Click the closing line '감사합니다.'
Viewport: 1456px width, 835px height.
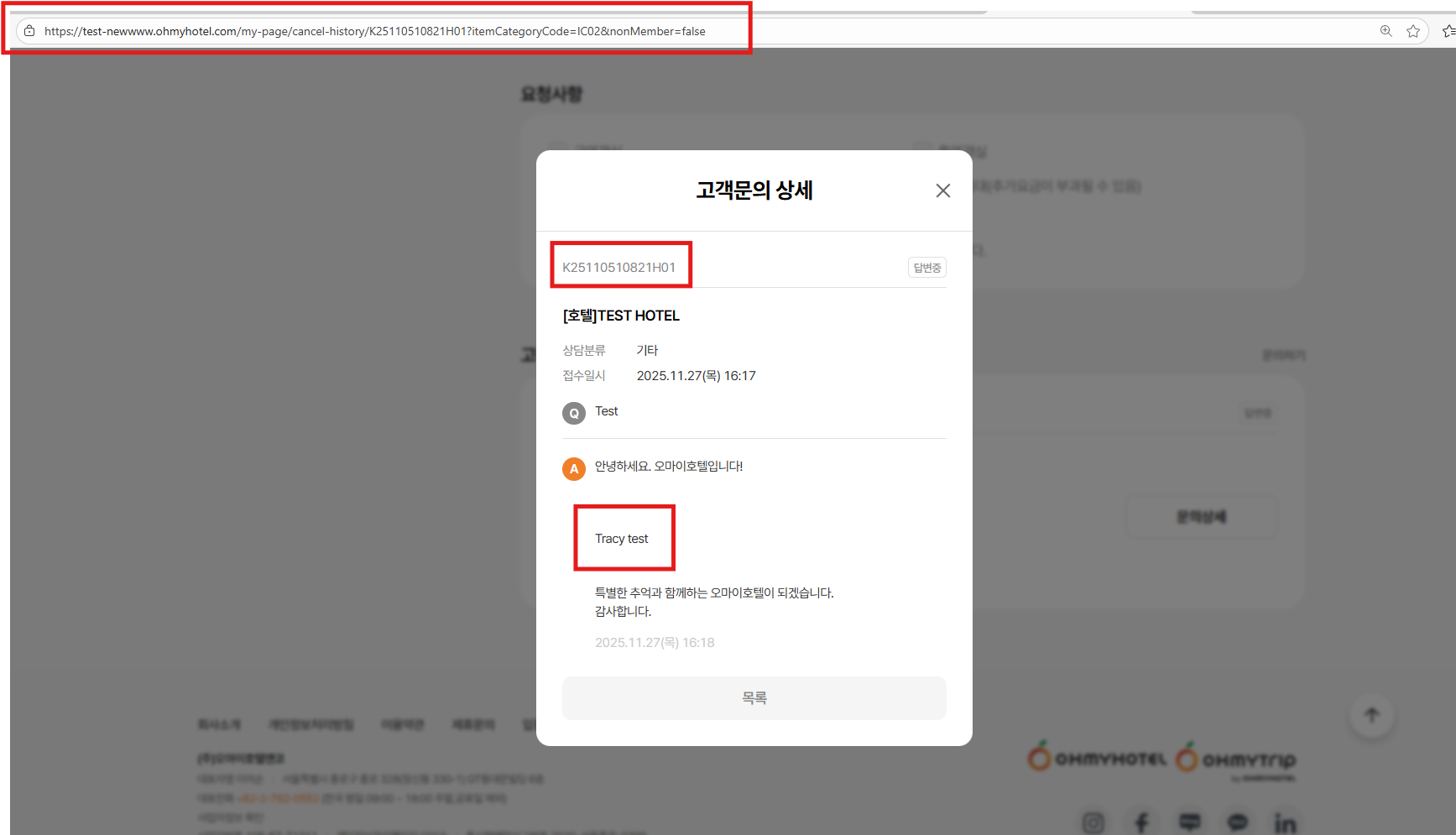pos(624,612)
